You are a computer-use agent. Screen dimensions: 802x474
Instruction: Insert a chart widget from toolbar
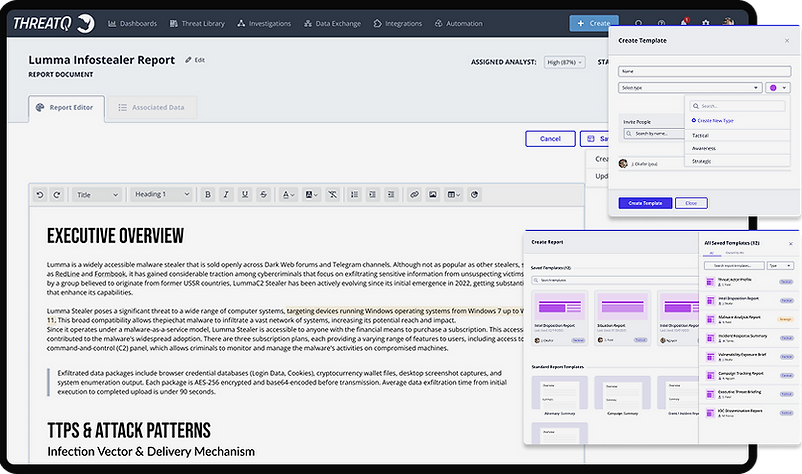pyautogui.click(x=475, y=195)
